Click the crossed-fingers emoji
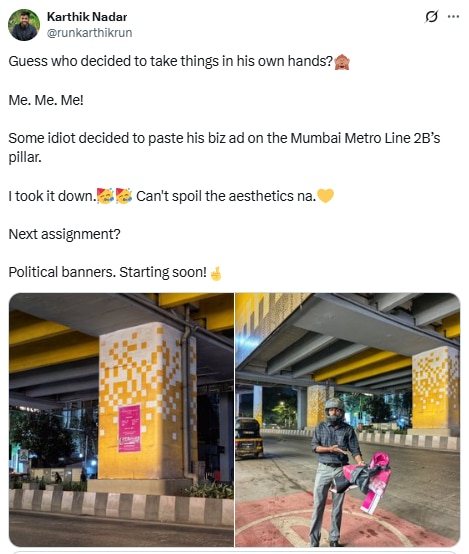This screenshot has height=554, width=469. click(x=216, y=273)
